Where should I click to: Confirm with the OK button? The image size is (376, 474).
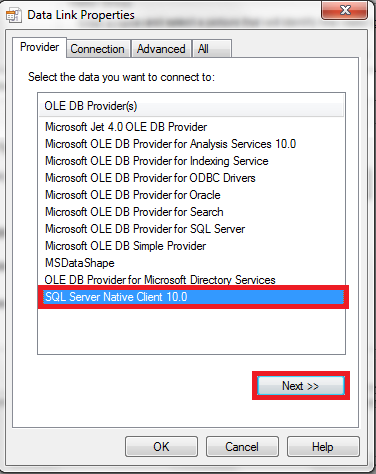pos(161,447)
